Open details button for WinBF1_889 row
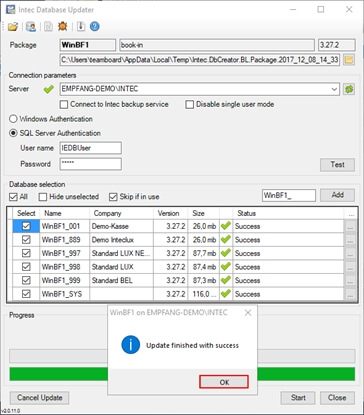The width and height of the screenshot is (364, 415). click(350, 240)
